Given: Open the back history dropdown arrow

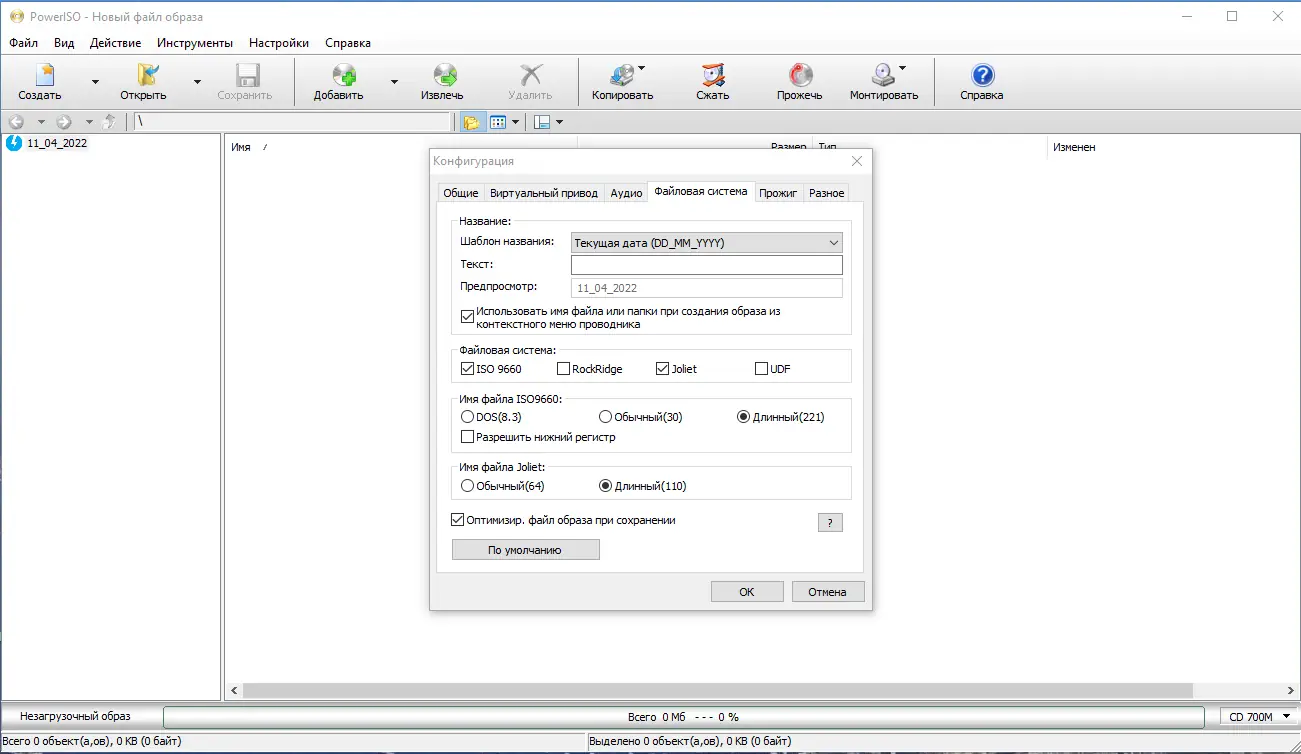Looking at the screenshot, I should [41, 122].
